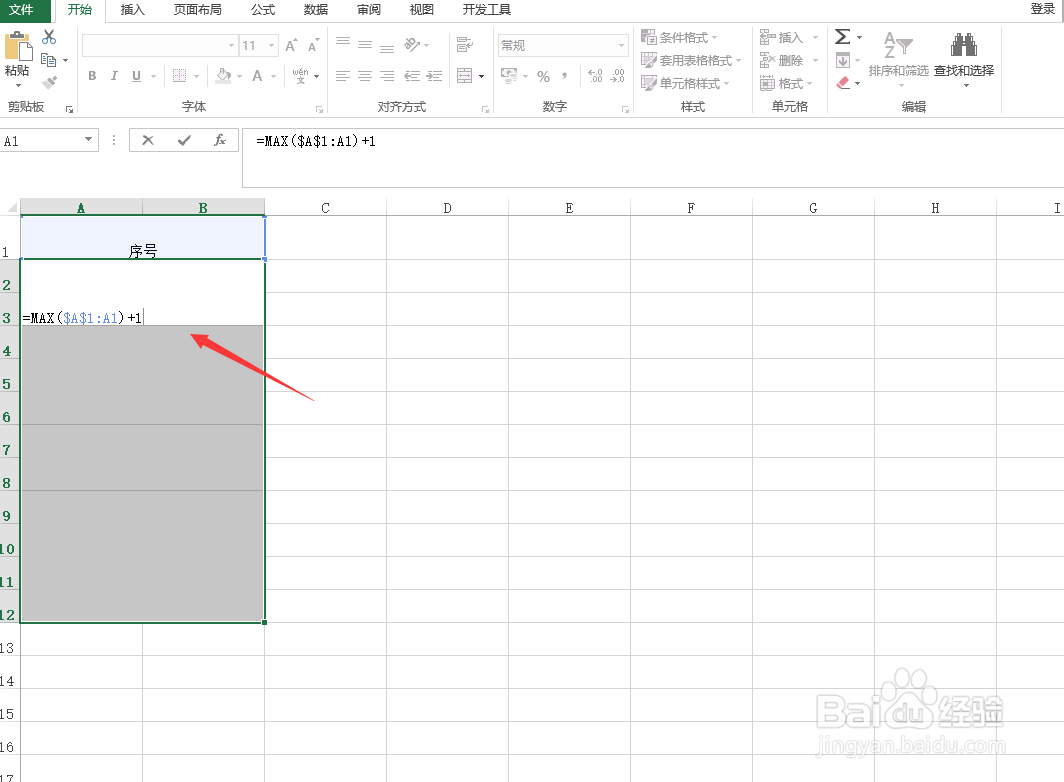Open the 删除 cells delete dropdown
The image size is (1064, 782).
click(x=788, y=60)
